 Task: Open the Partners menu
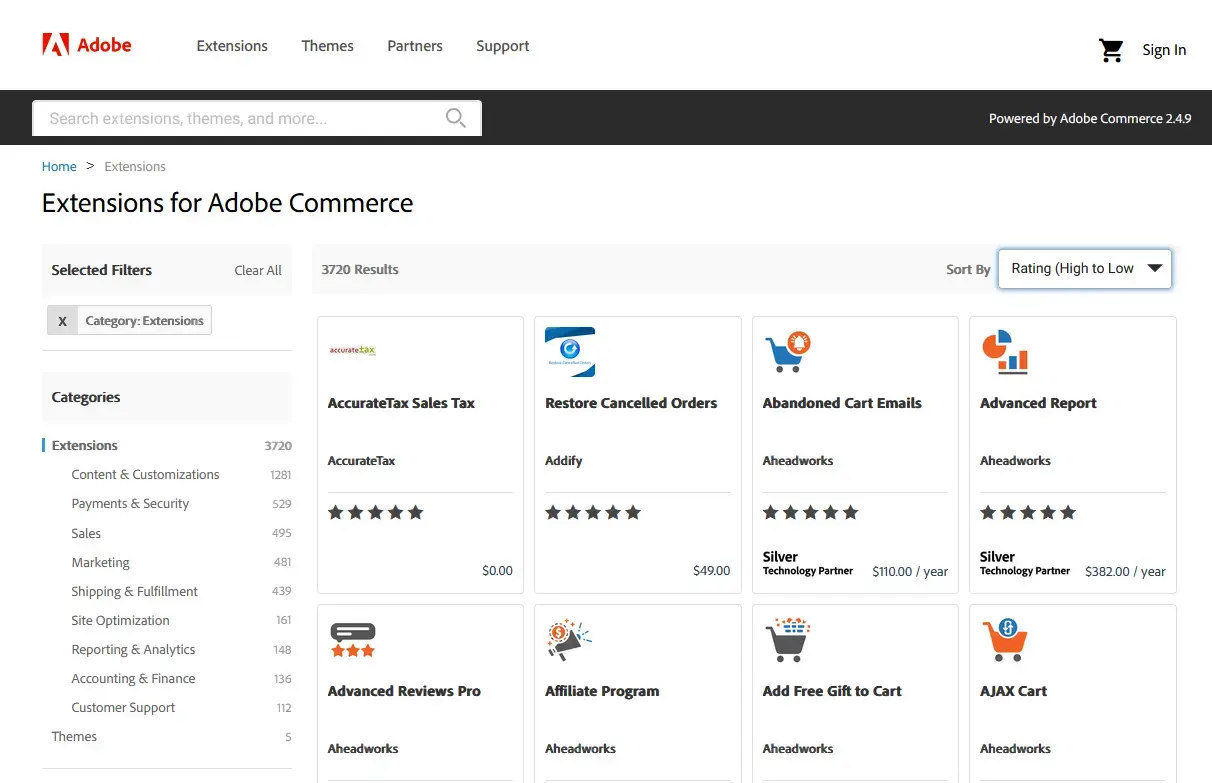coord(415,46)
